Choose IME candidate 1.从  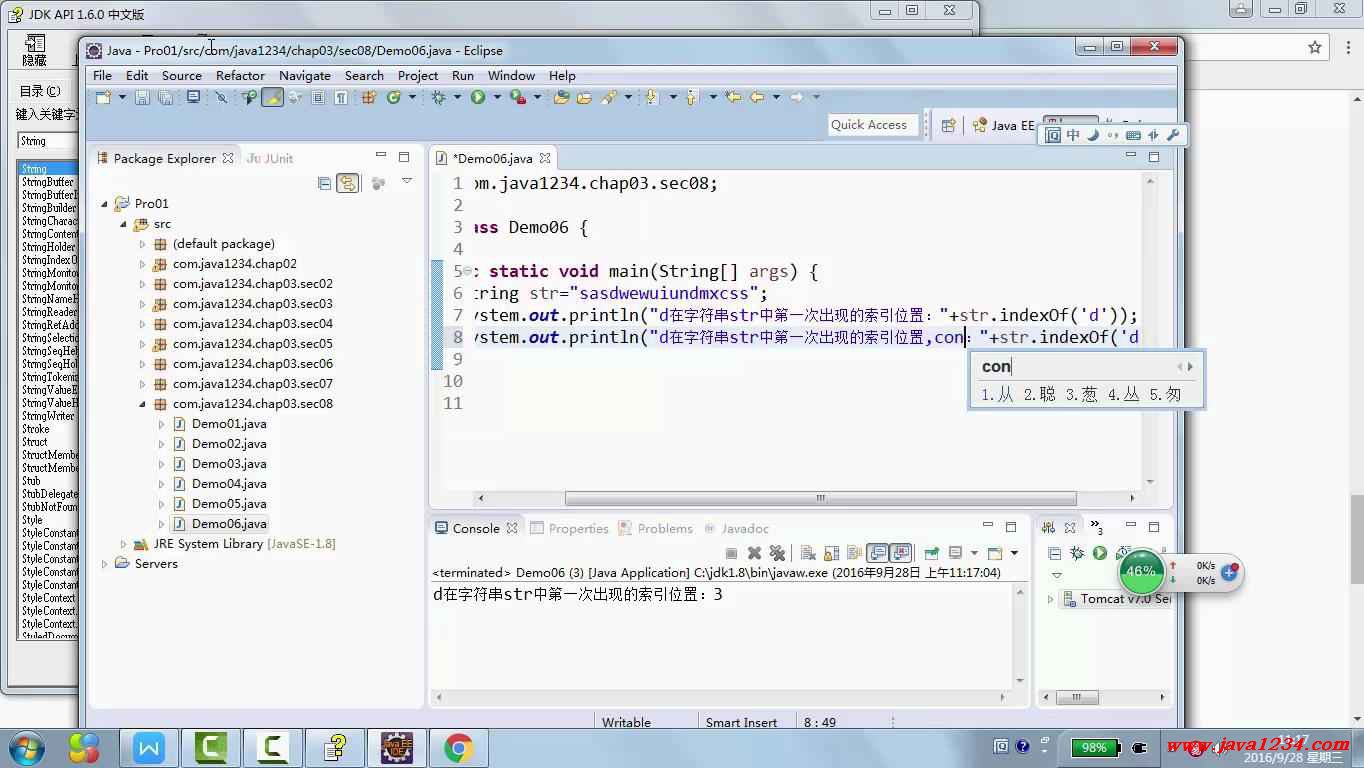(x=997, y=395)
